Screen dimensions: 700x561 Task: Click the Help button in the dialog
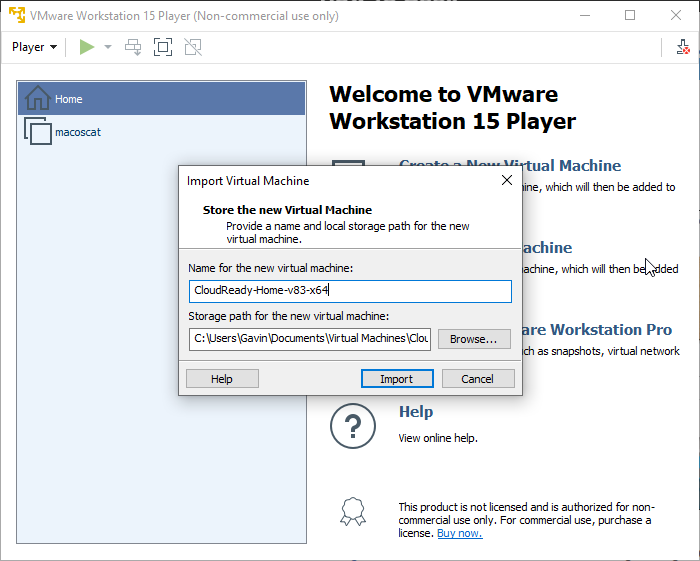click(222, 379)
